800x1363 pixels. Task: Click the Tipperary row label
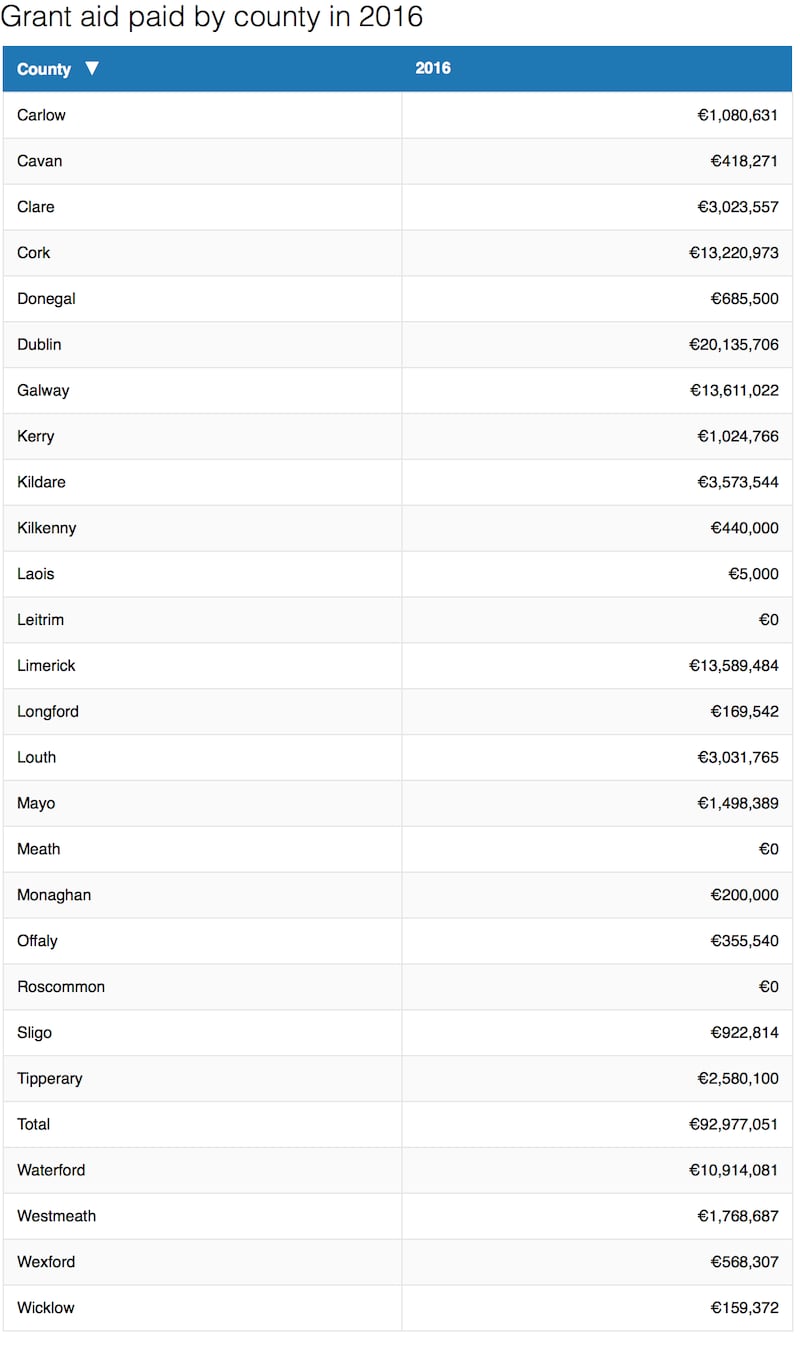click(50, 1079)
